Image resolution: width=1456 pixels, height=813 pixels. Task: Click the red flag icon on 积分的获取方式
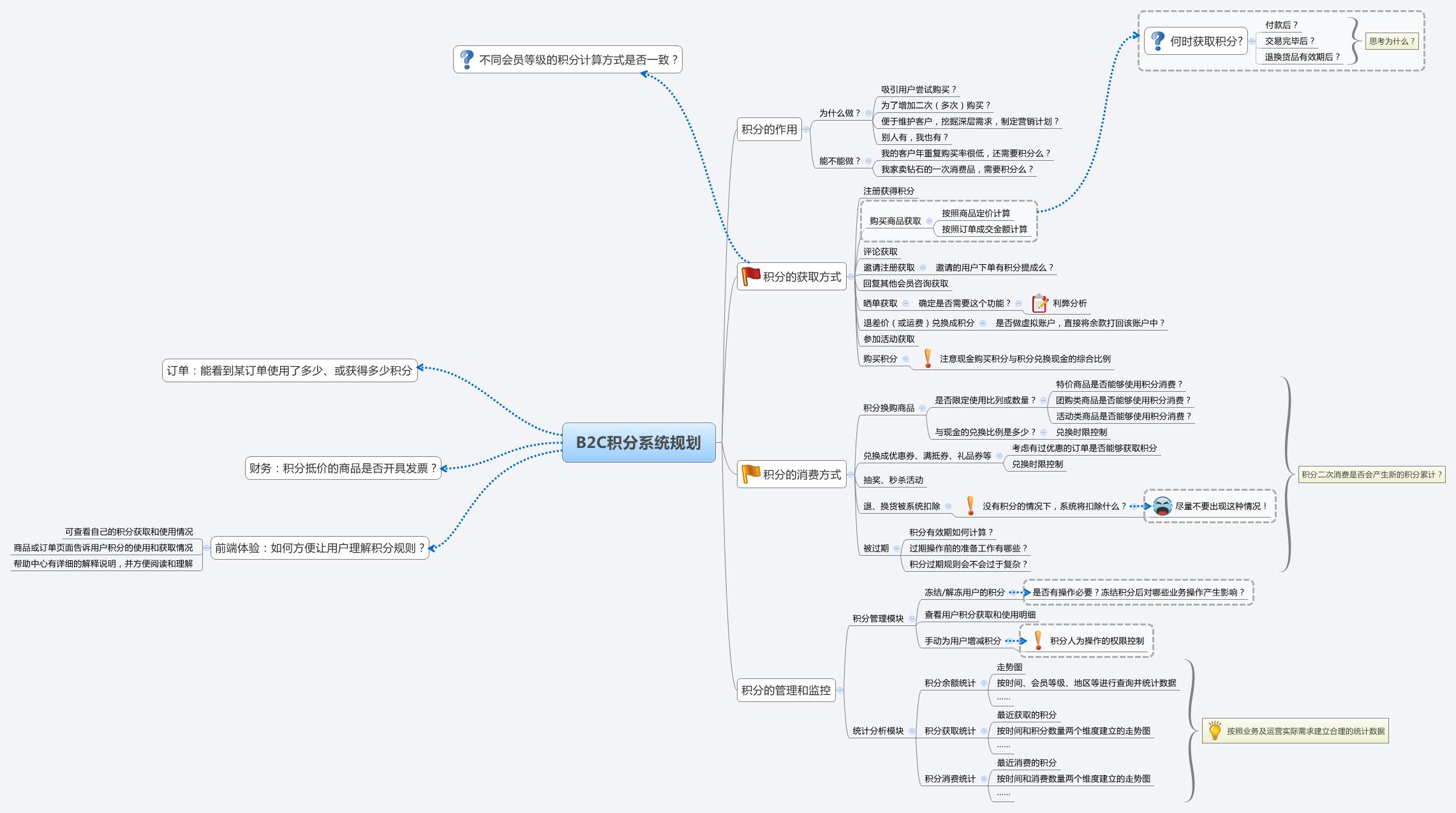coord(751,276)
